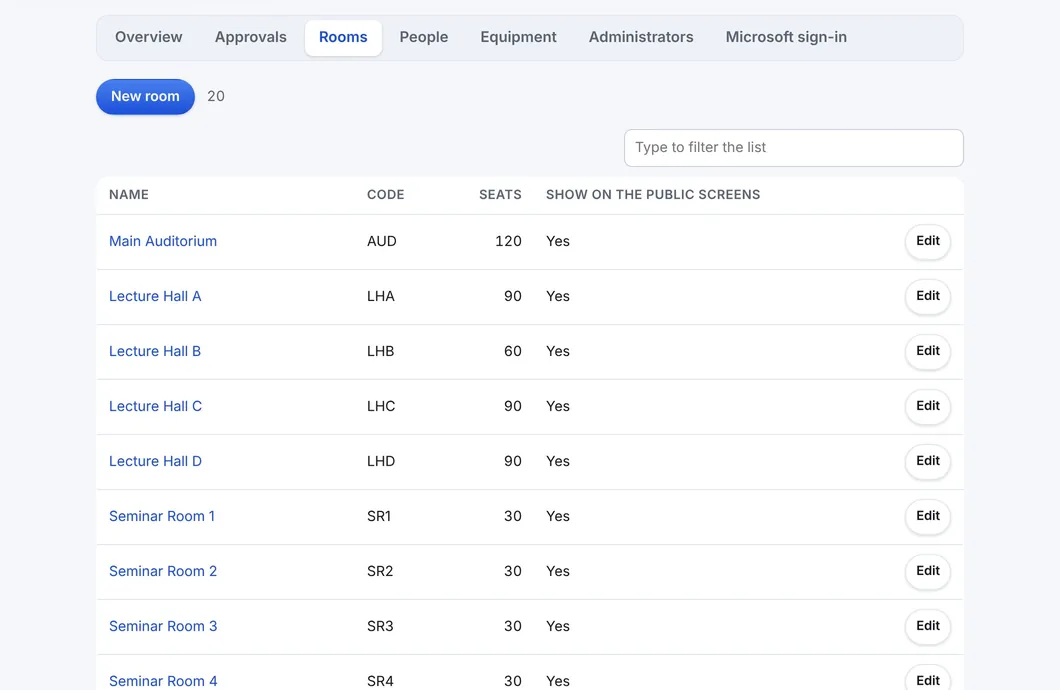
Task: Edit the Seminar Room 1 entry
Action: (928, 516)
